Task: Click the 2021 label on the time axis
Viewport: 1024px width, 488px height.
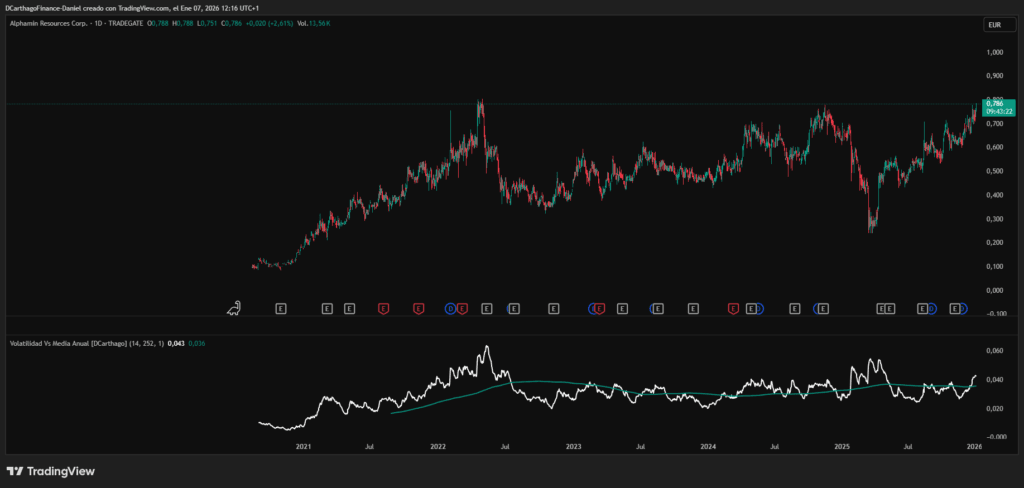Action: [304, 446]
